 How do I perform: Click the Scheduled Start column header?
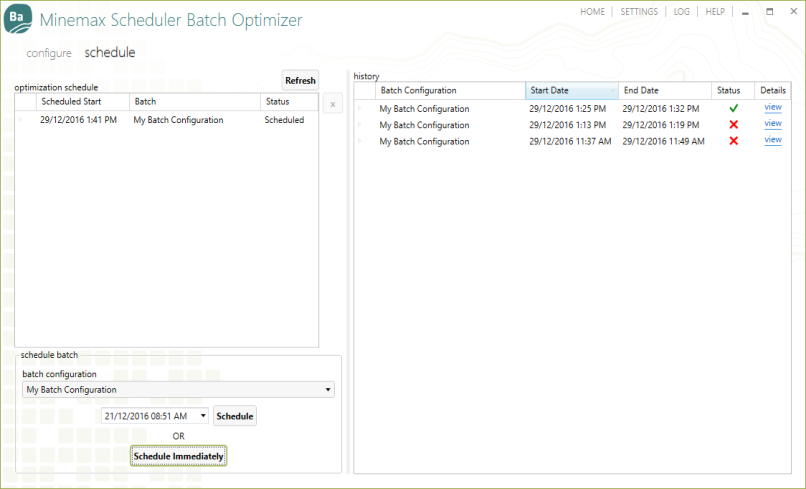(x=82, y=102)
